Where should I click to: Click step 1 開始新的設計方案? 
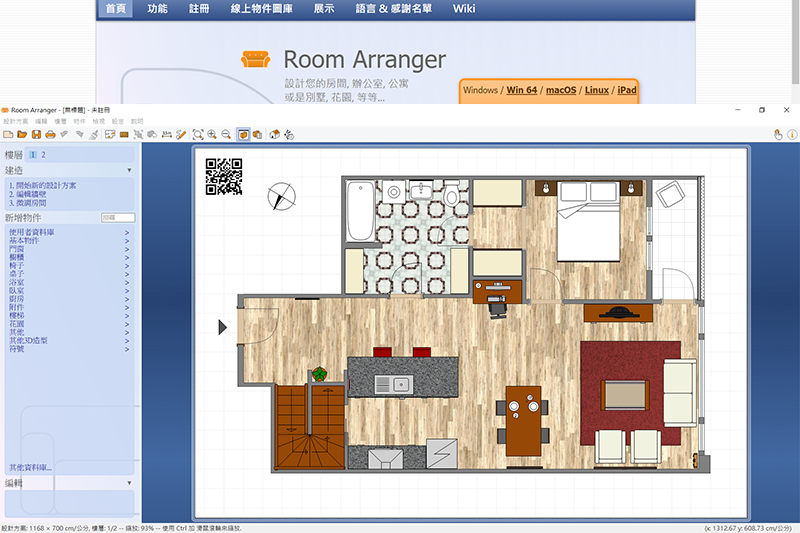coord(42,186)
